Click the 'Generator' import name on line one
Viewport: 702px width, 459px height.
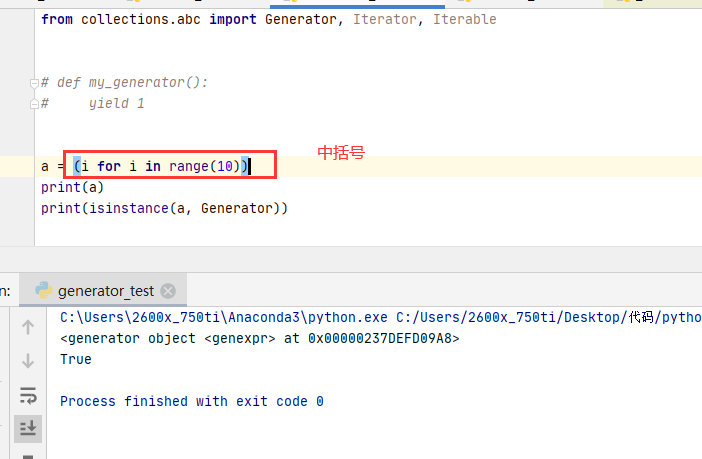(300, 19)
